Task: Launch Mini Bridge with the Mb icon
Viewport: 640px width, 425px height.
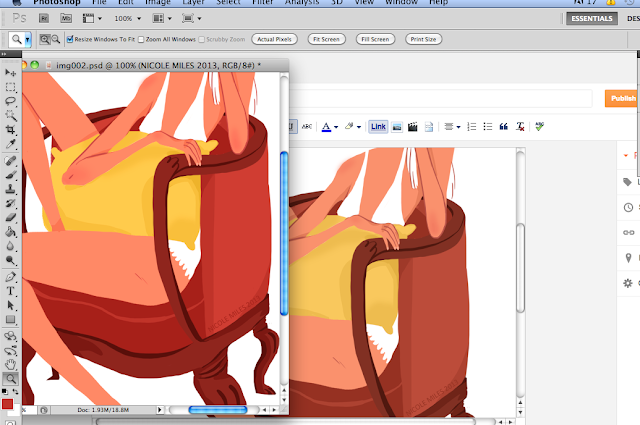Action: click(x=66, y=18)
